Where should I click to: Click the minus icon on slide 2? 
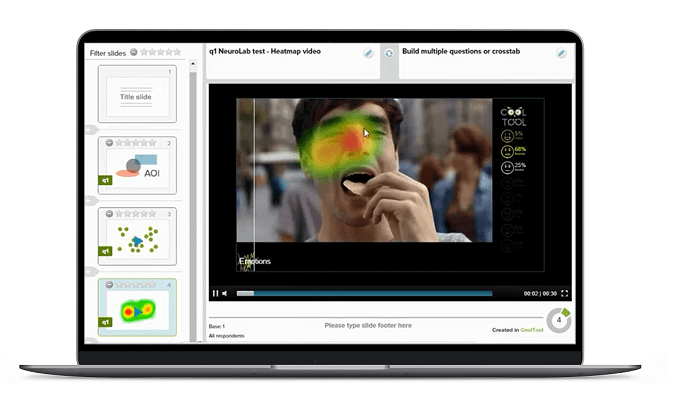(109, 143)
